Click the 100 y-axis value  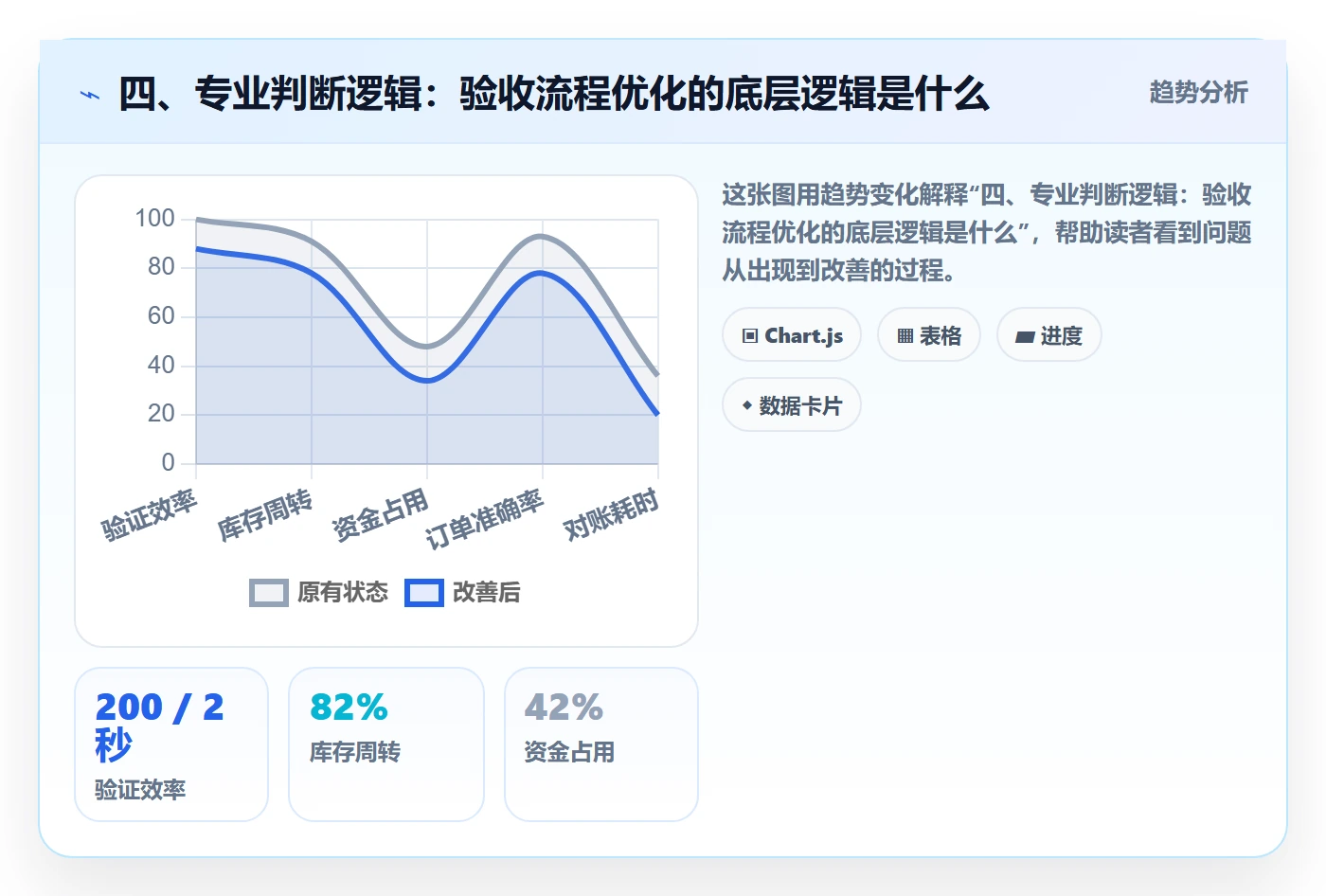pyautogui.click(x=154, y=219)
